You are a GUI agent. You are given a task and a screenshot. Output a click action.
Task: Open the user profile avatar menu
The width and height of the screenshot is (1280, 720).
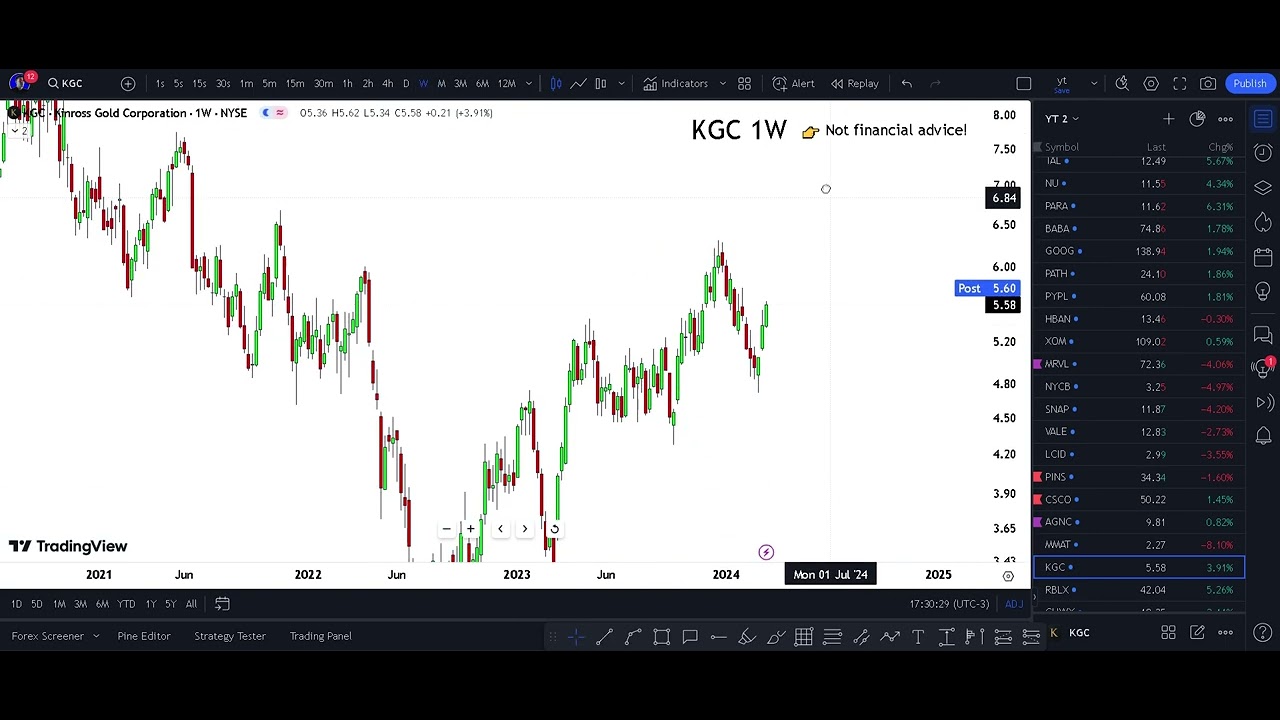pyautogui.click(x=18, y=83)
